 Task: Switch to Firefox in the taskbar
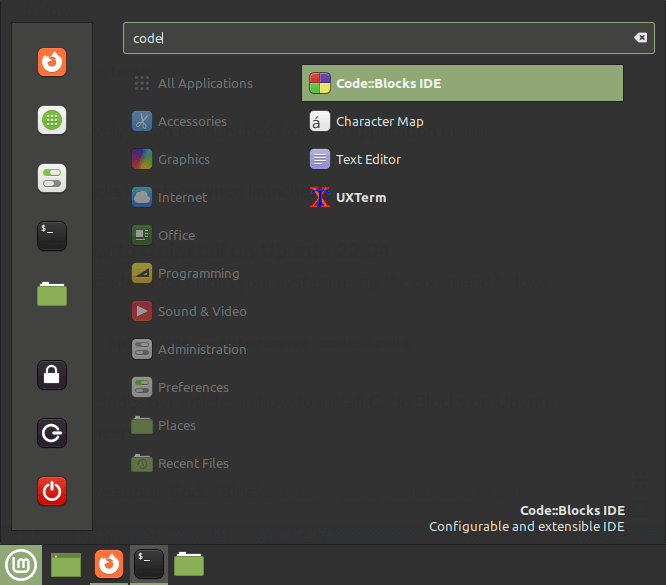pyautogui.click(x=109, y=565)
